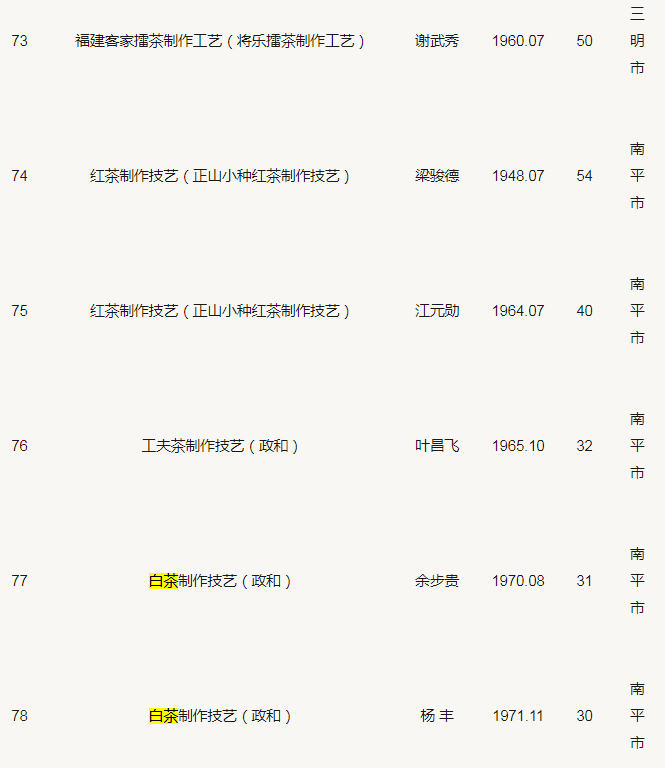
Task: Click birth date 1965.10
Action: point(518,446)
